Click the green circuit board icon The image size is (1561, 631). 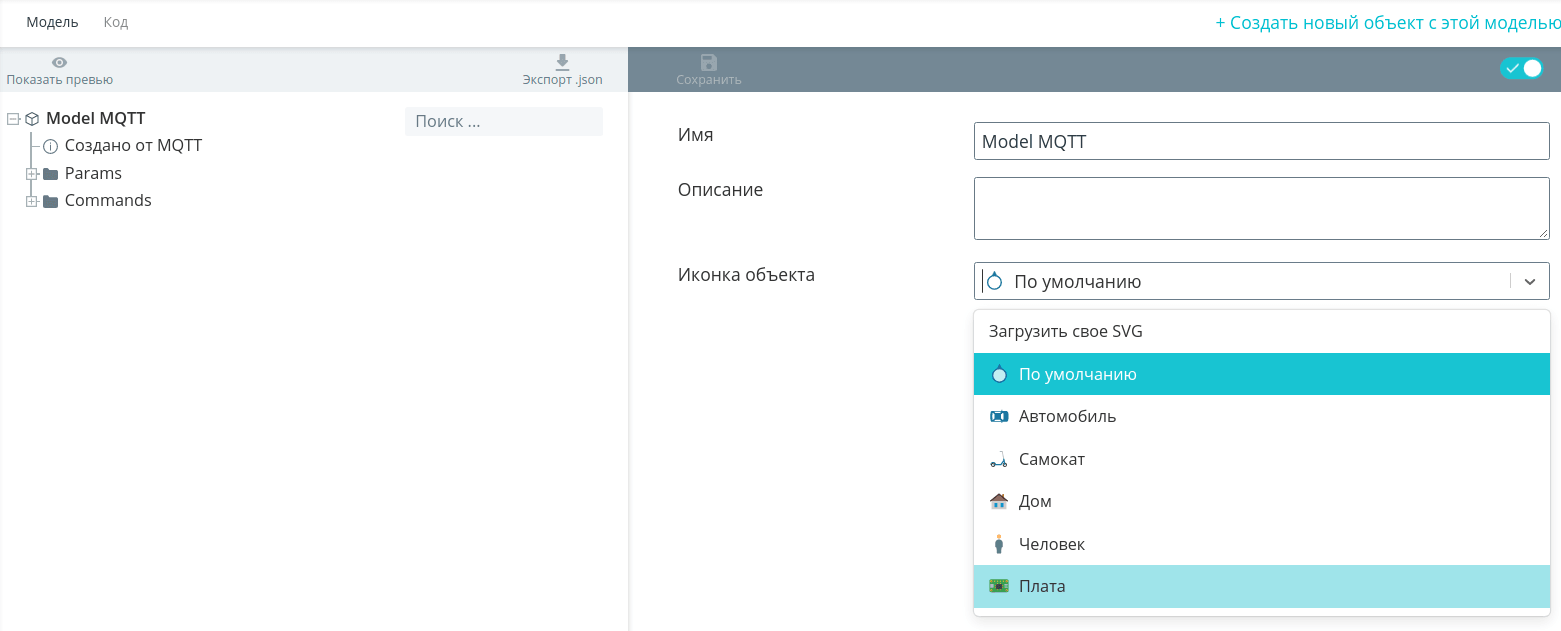click(998, 586)
